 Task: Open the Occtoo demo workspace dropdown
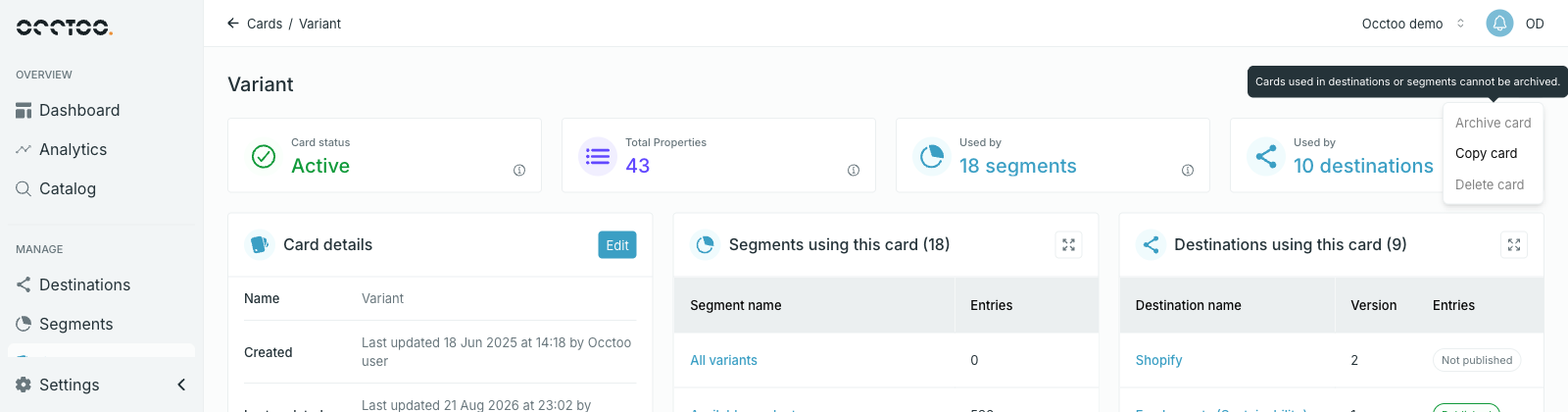pyautogui.click(x=1413, y=24)
